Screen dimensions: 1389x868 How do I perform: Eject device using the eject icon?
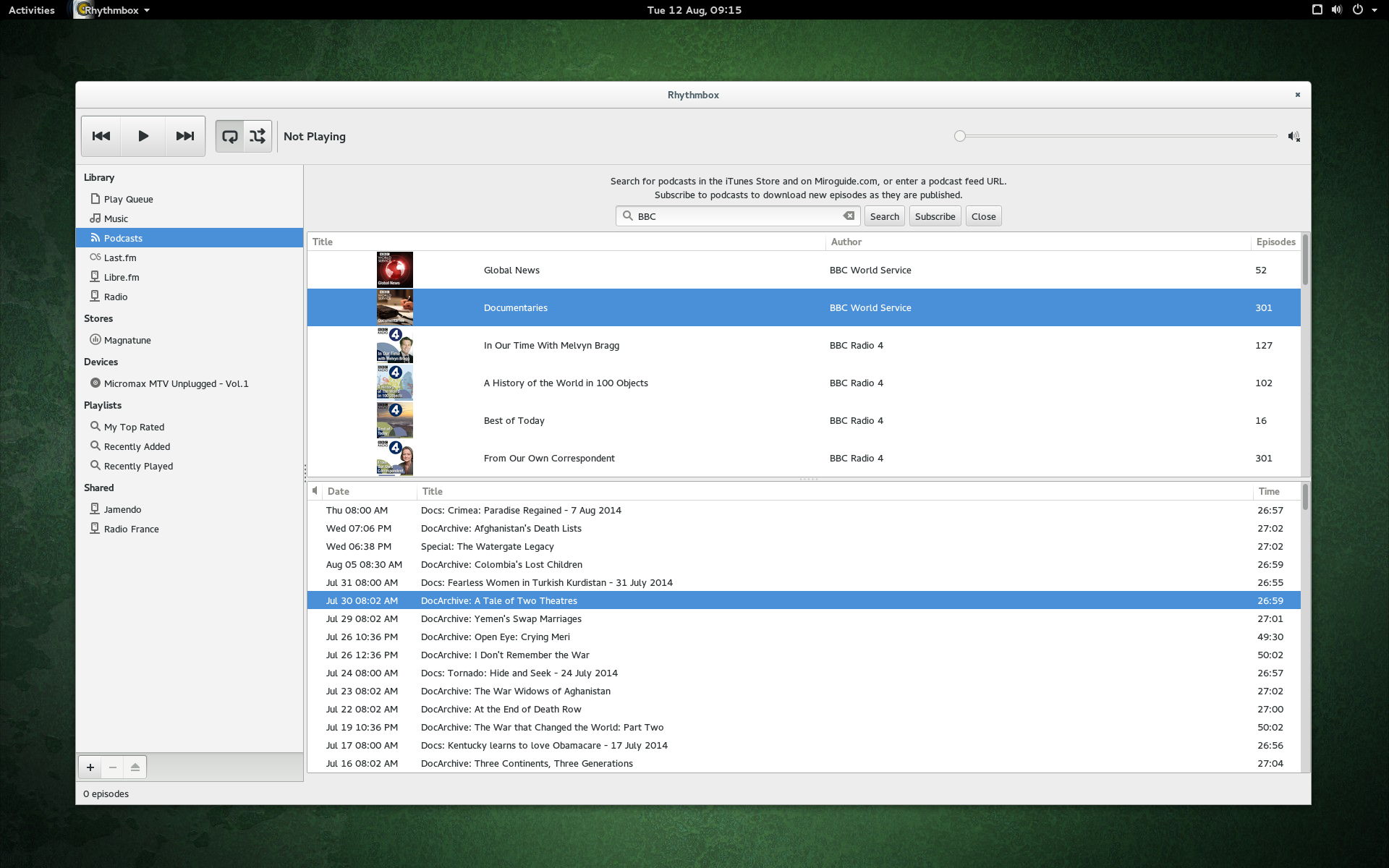pos(135,767)
